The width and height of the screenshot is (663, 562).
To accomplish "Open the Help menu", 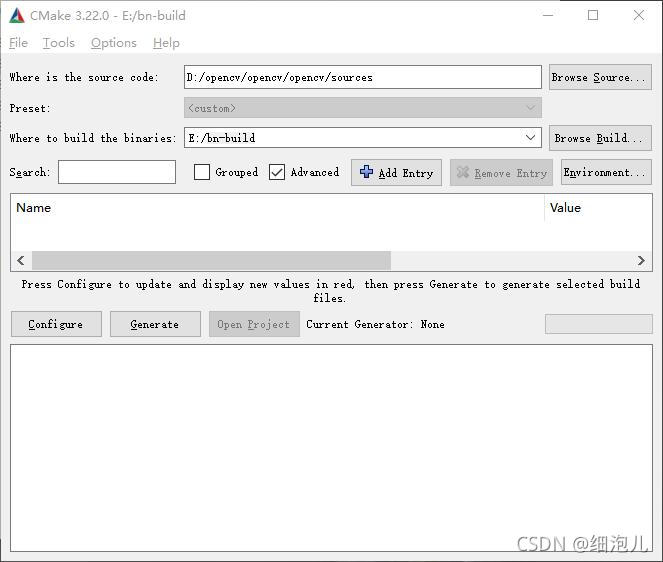I will click(x=166, y=43).
